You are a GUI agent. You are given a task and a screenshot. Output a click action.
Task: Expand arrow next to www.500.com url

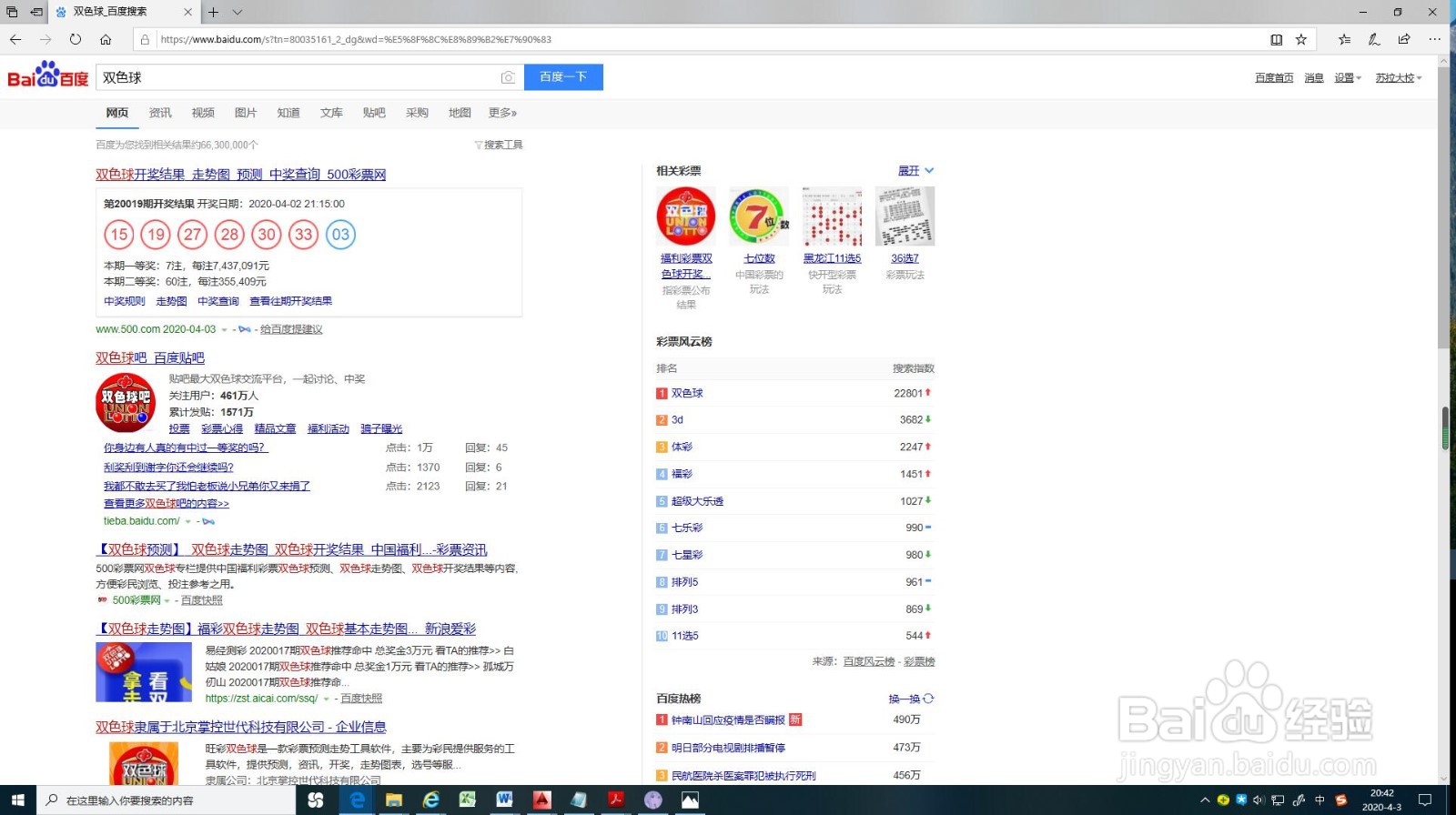click(x=225, y=330)
